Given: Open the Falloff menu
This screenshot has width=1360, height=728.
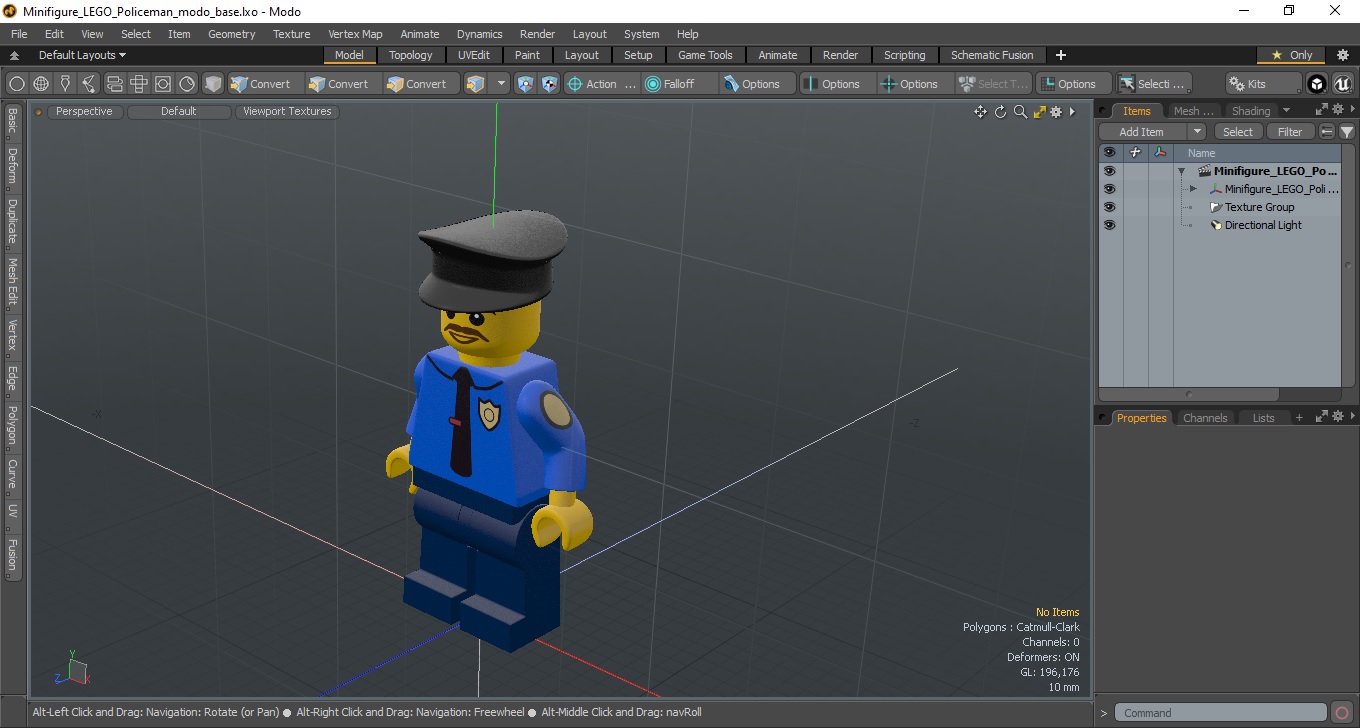Looking at the screenshot, I should [x=680, y=84].
